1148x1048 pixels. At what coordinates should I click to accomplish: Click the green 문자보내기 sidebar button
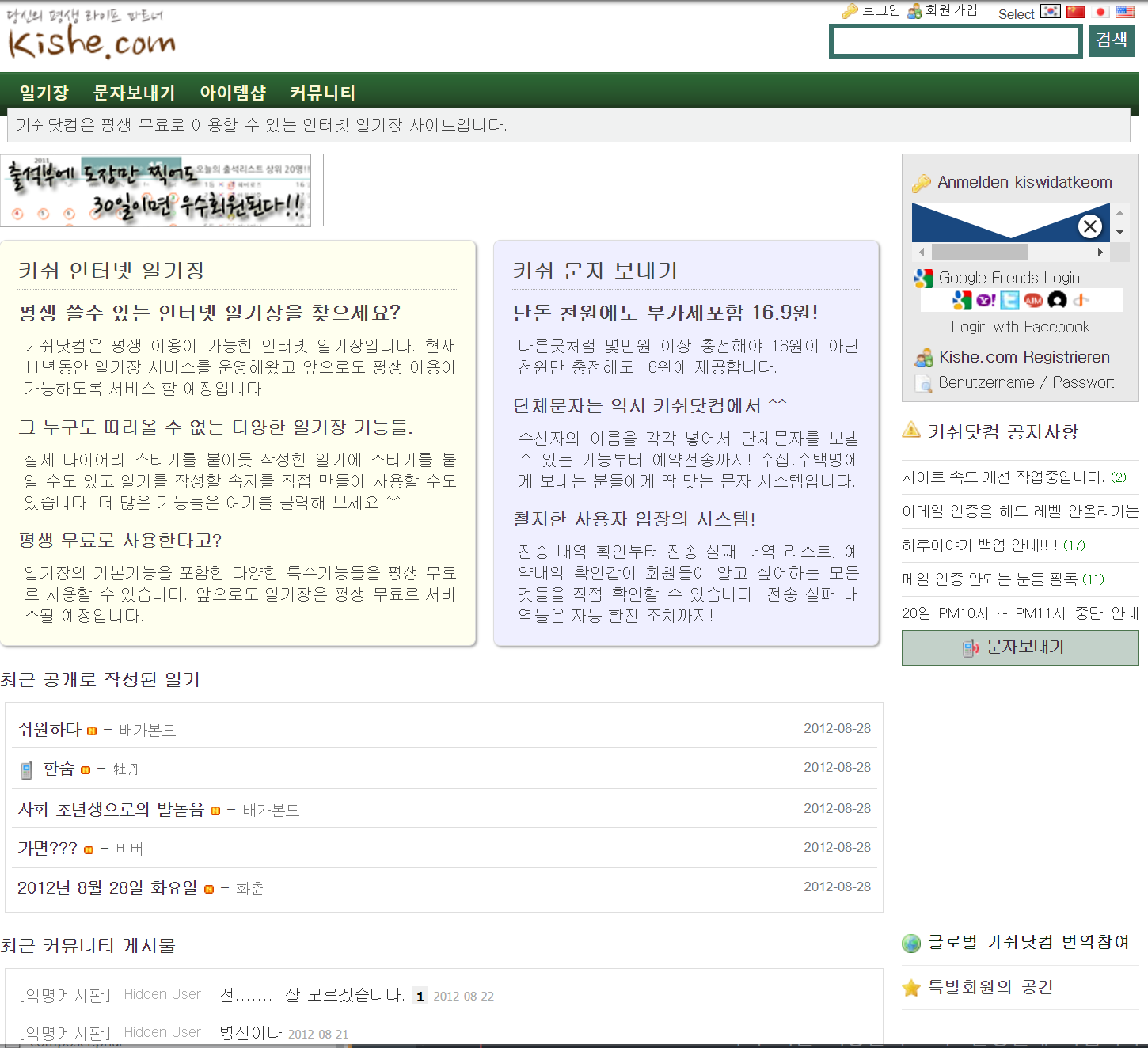(1020, 647)
